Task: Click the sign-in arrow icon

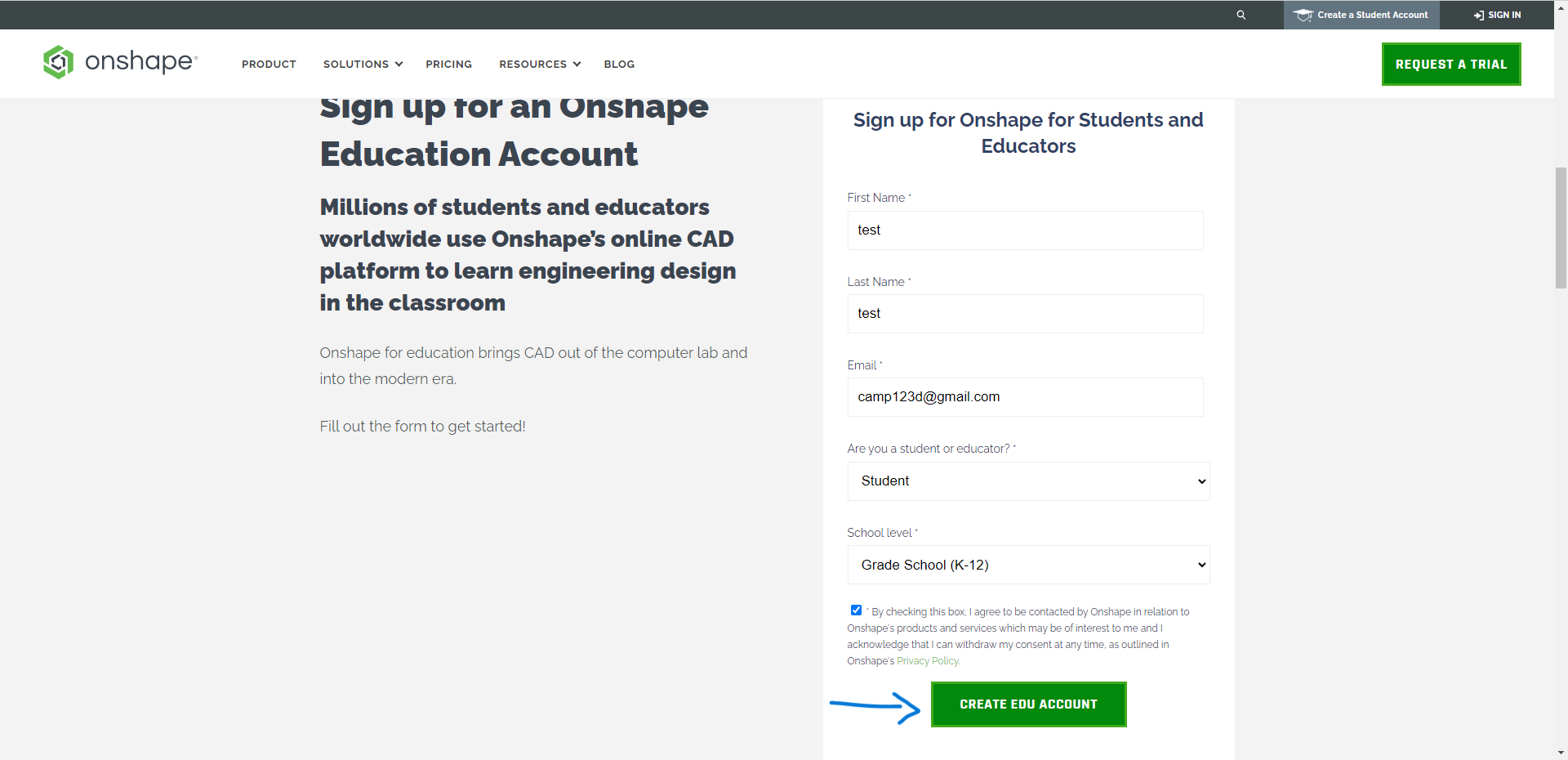Action: pos(1477,14)
